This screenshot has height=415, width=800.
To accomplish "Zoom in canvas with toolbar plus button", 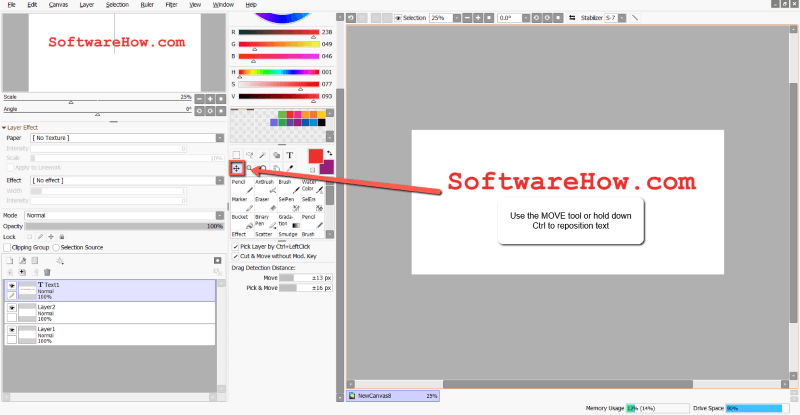I will coord(478,18).
